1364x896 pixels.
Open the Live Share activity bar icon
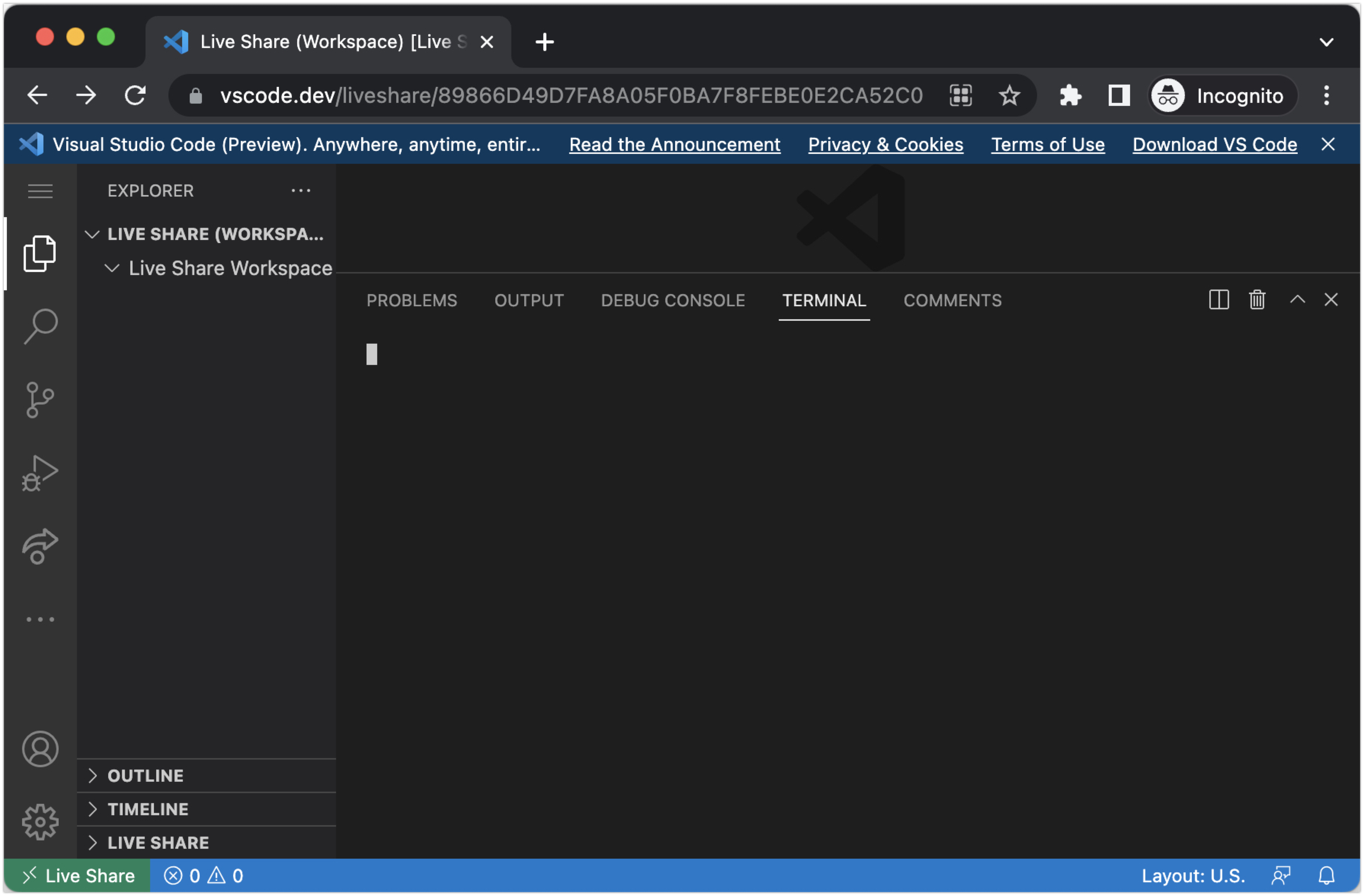[40, 547]
